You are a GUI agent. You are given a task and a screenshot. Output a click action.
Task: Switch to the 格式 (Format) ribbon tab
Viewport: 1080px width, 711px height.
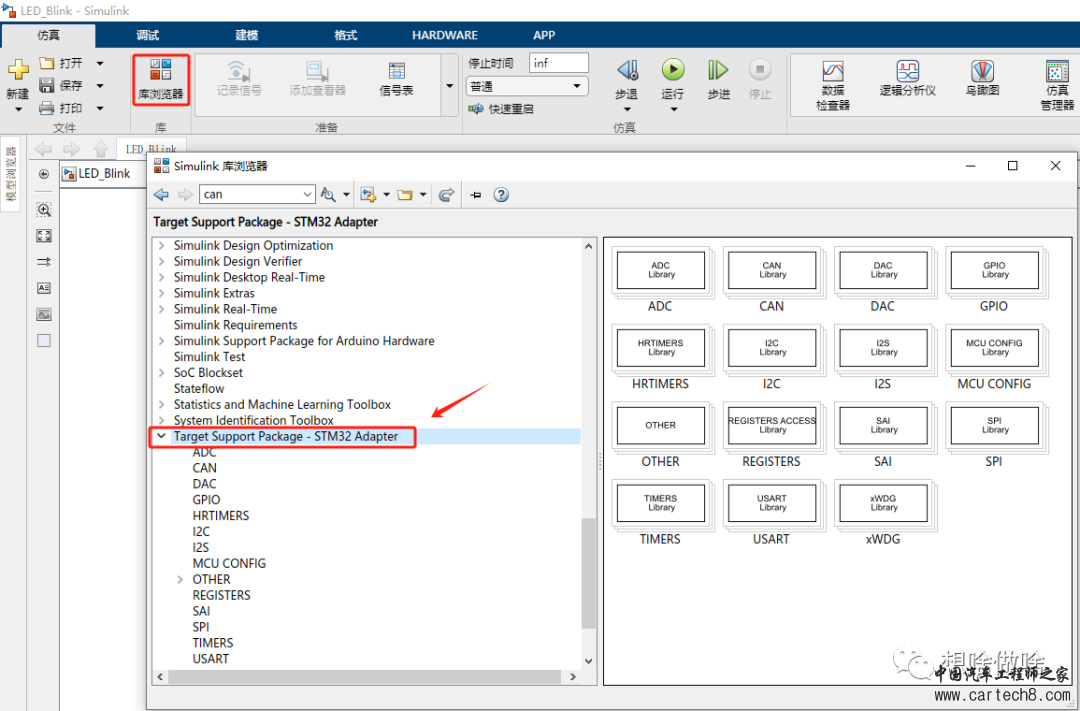(x=345, y=35)
